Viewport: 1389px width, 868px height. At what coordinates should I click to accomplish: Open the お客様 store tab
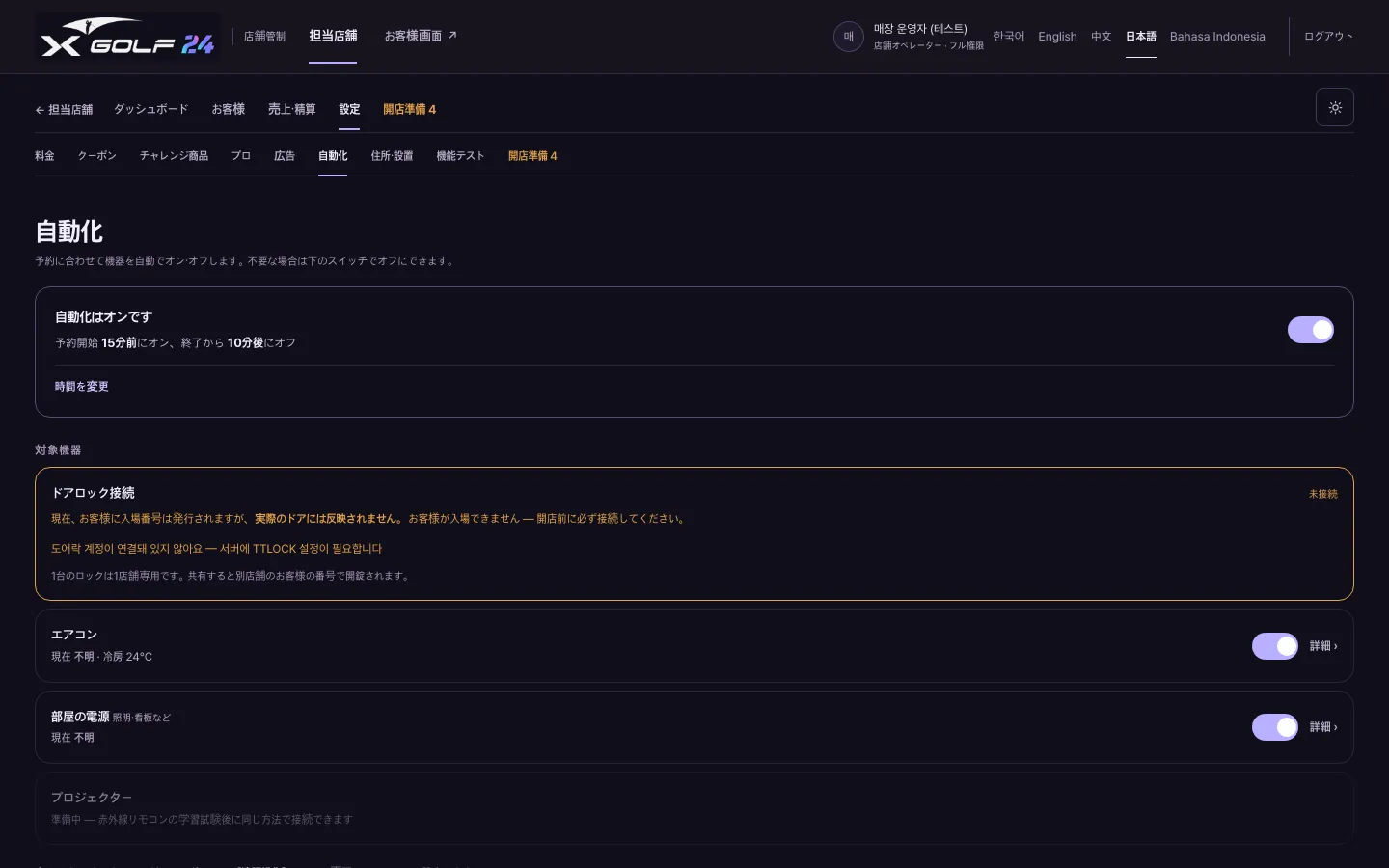point(229,110)
